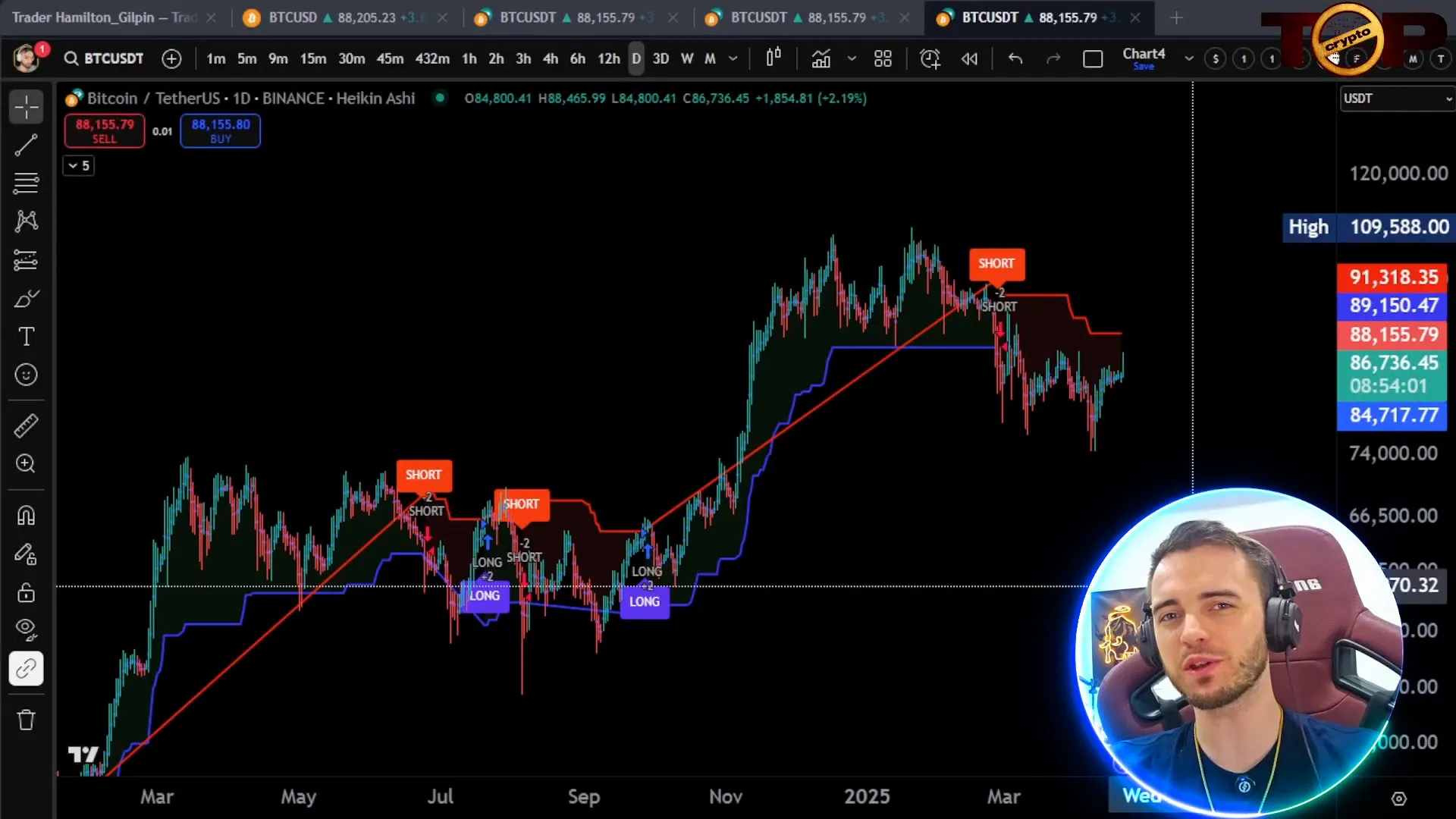Click the Bitcoin / TetherUS chart title

click(250, 99)
